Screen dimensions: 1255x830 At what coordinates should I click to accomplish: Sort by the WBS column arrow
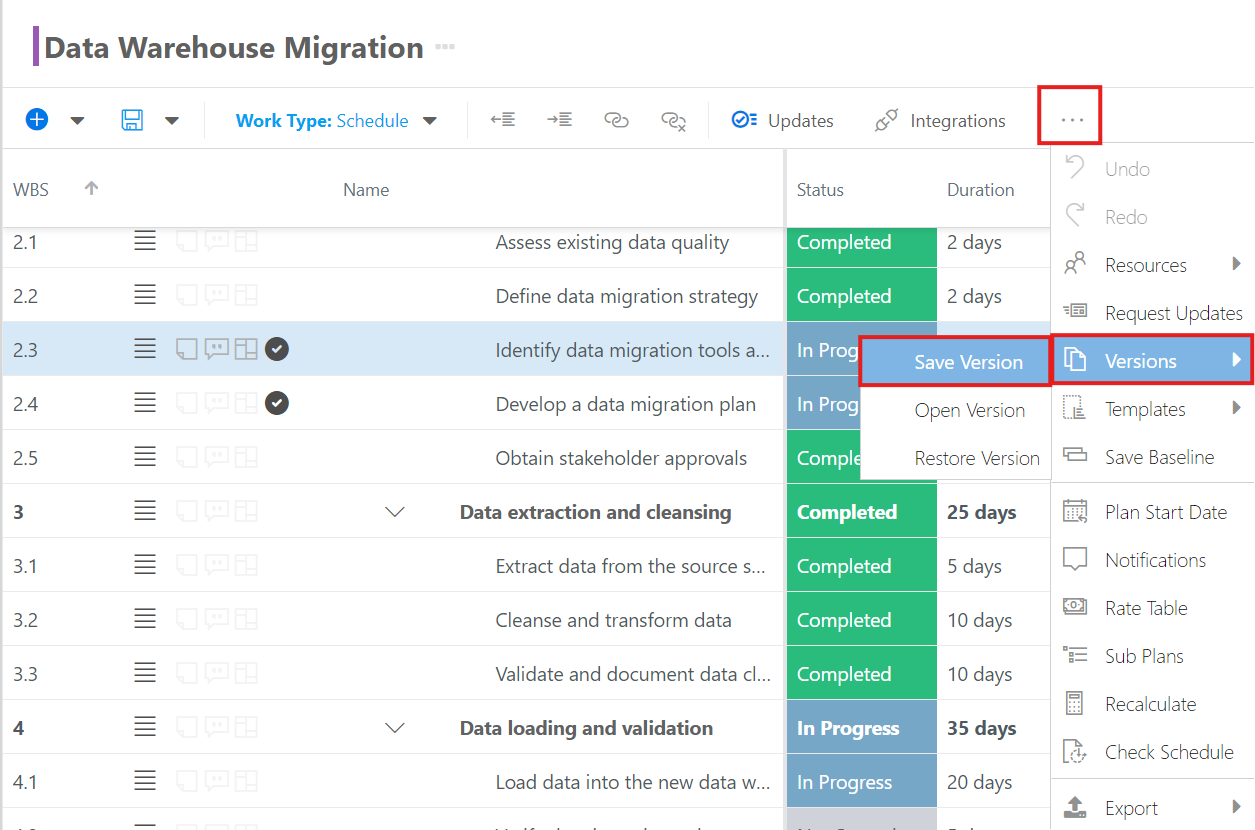[91, 188]
